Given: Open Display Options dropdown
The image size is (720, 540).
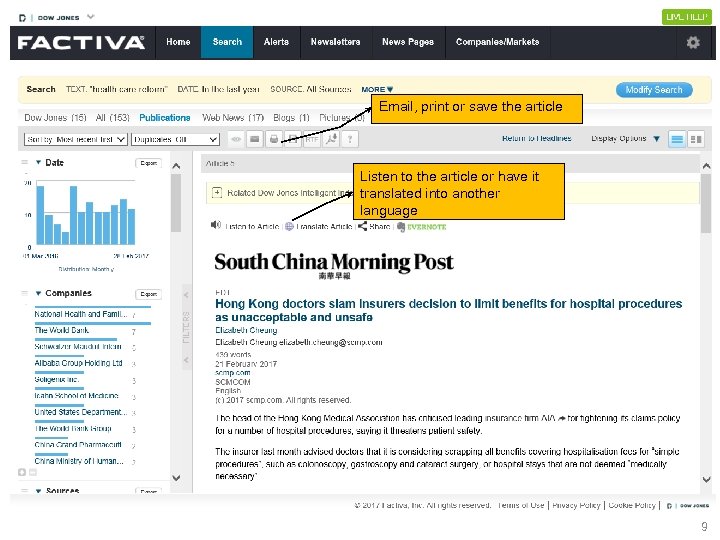Looking at the screenshot, I should point(625,138).
